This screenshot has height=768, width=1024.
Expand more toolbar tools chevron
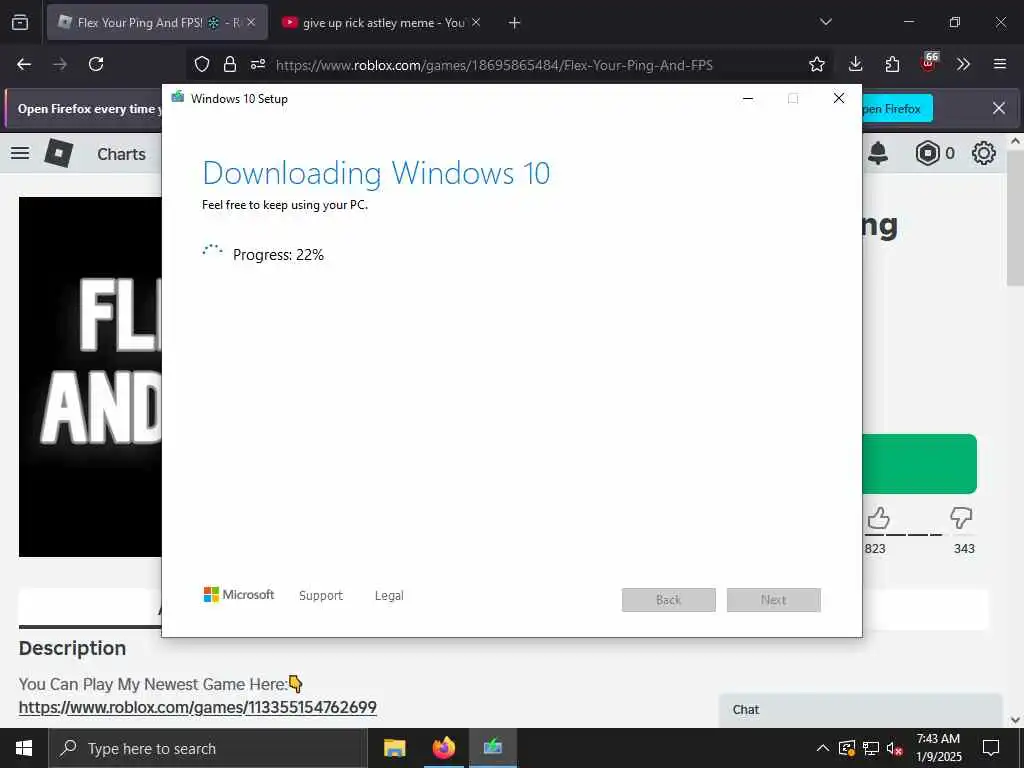tap(963, 64)
